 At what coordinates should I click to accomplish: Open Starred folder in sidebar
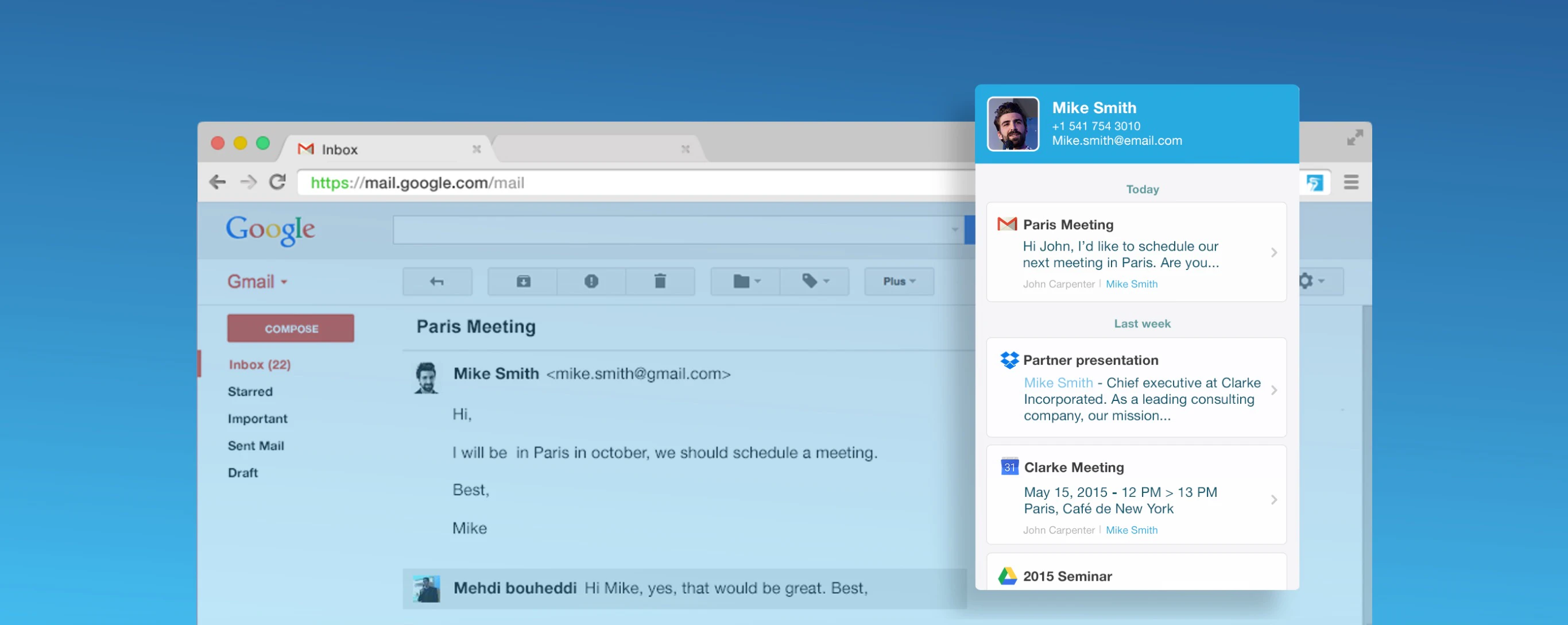coord(250,392)
